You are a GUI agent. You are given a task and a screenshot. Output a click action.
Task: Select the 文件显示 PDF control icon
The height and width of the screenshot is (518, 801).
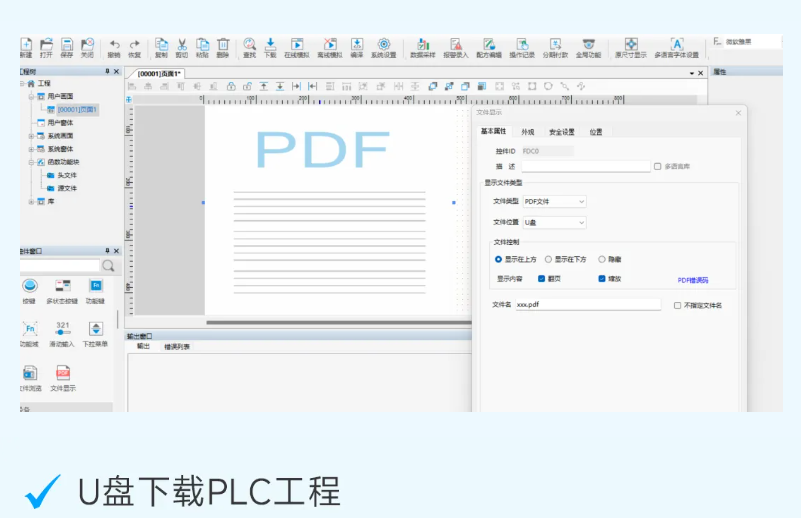(x=63, y=374)
